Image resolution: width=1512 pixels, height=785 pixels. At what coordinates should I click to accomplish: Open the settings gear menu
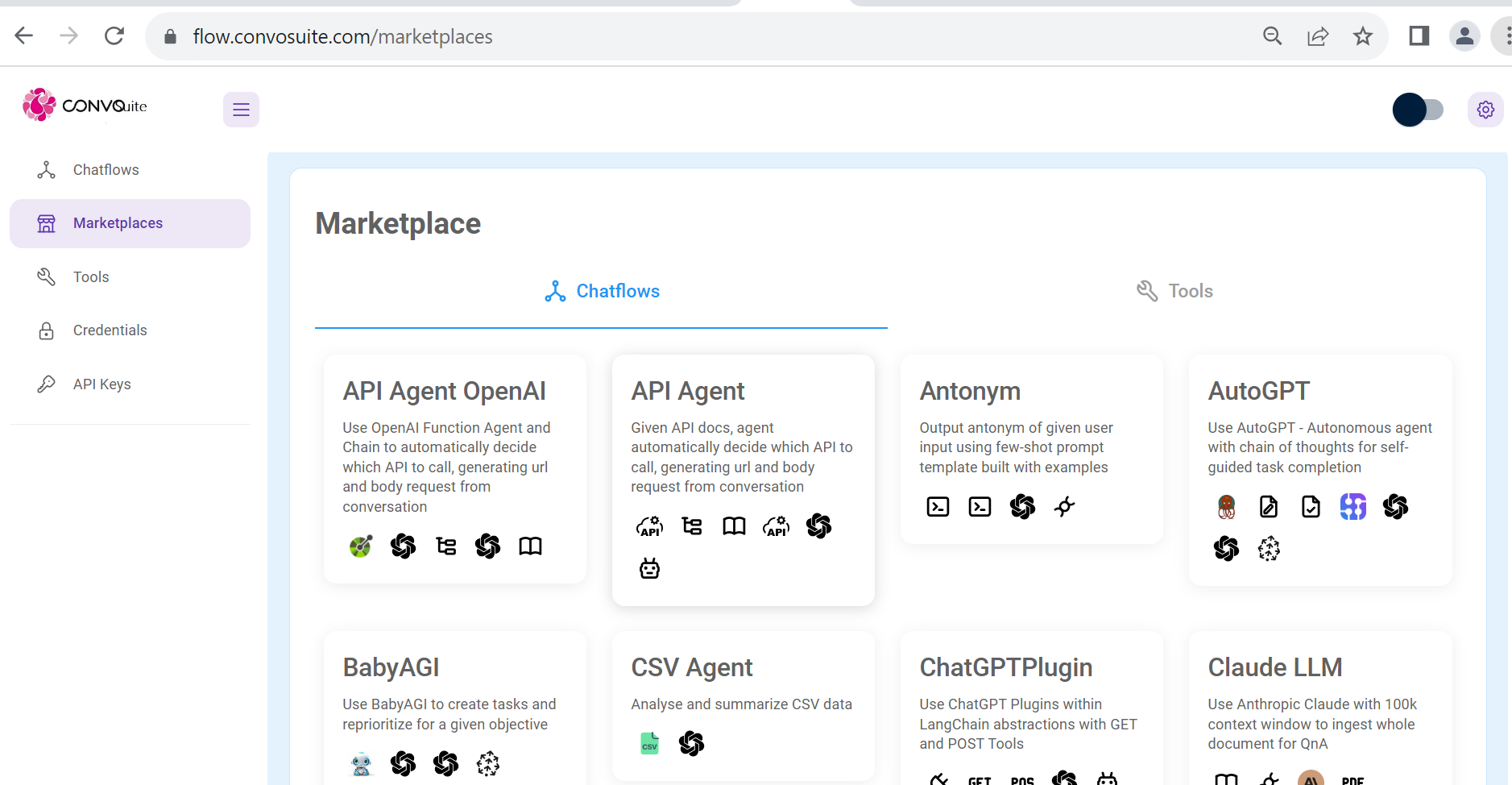(x=1485, y=110)
